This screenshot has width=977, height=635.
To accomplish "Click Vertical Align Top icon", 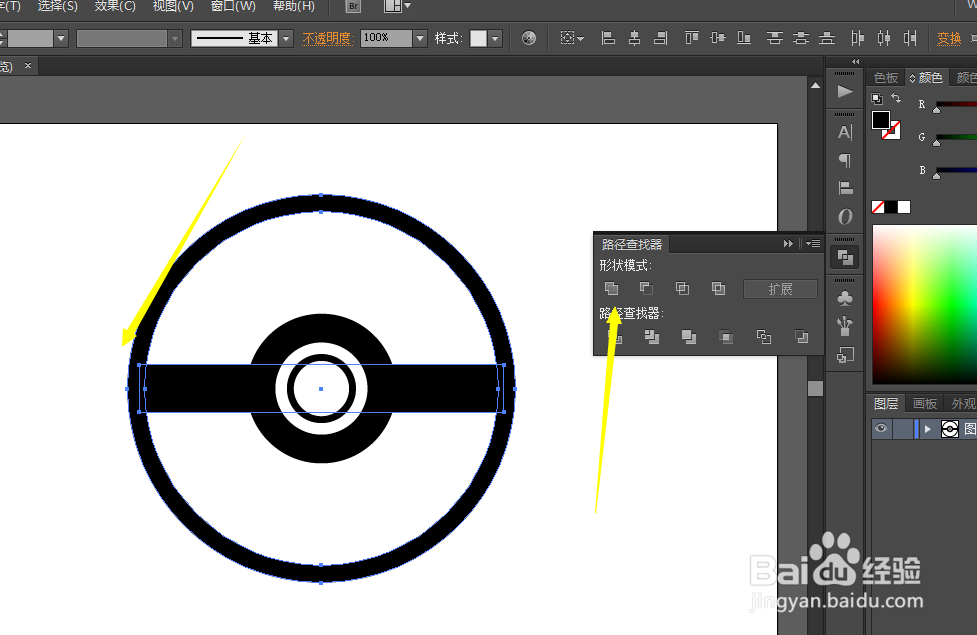I will (692, 39).
